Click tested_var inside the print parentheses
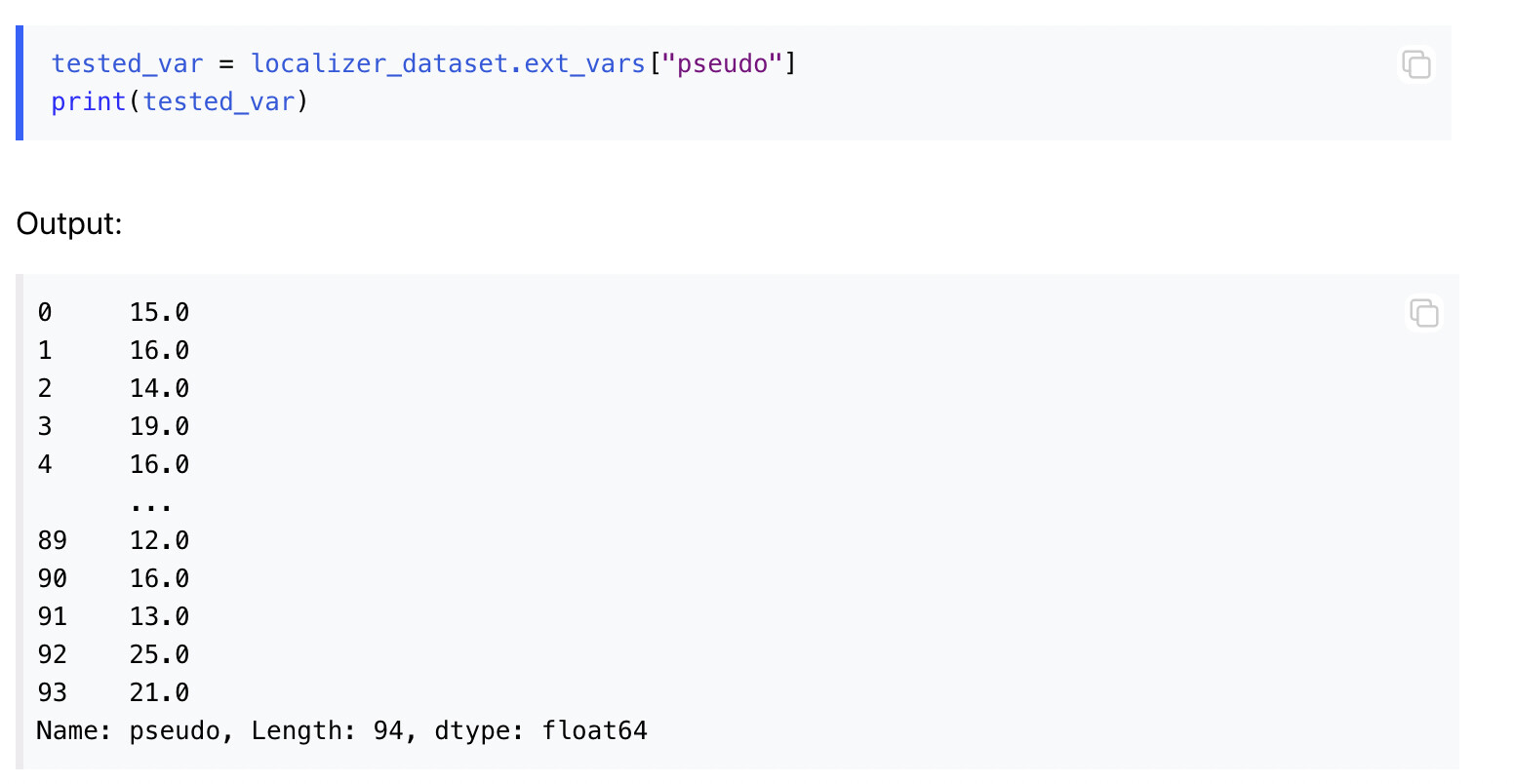 (219, 102)
